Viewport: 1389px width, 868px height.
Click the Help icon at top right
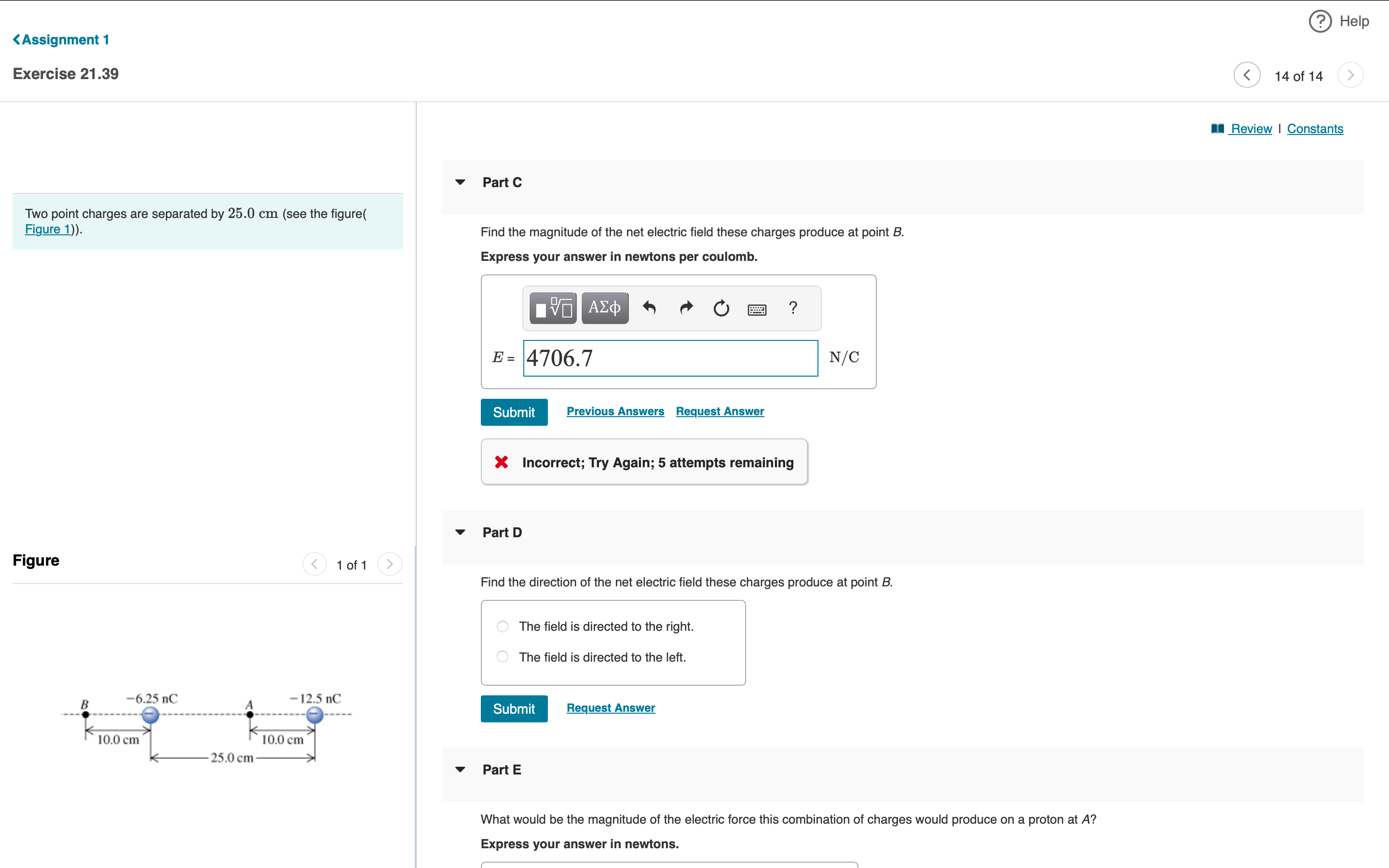pos(1320,21)
